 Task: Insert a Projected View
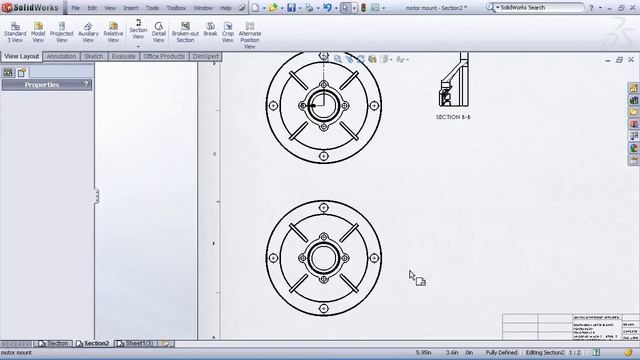(x=62, y=32)
